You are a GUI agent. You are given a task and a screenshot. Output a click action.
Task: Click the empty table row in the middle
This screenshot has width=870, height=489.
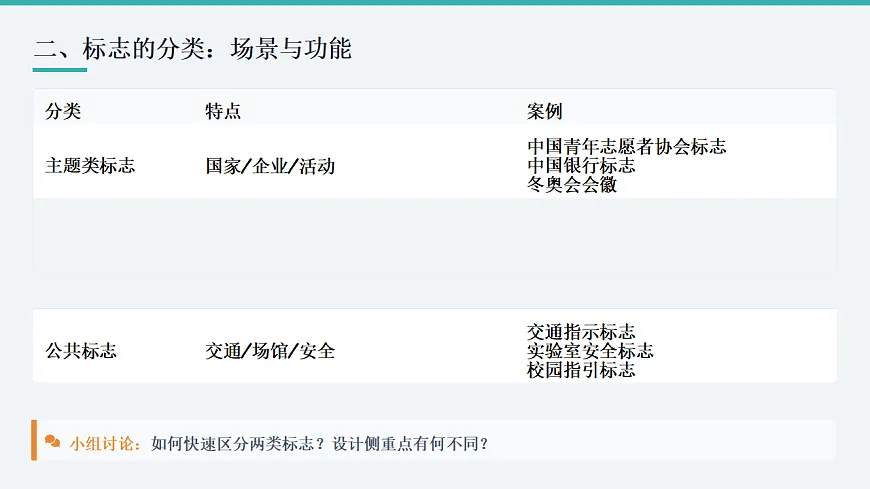tap(434, 234)
